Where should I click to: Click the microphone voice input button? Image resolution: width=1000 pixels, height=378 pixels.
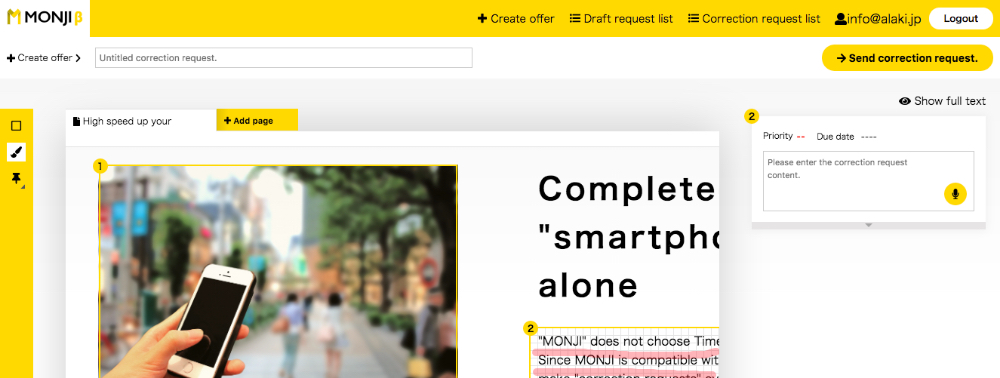(x=955, y=194)
